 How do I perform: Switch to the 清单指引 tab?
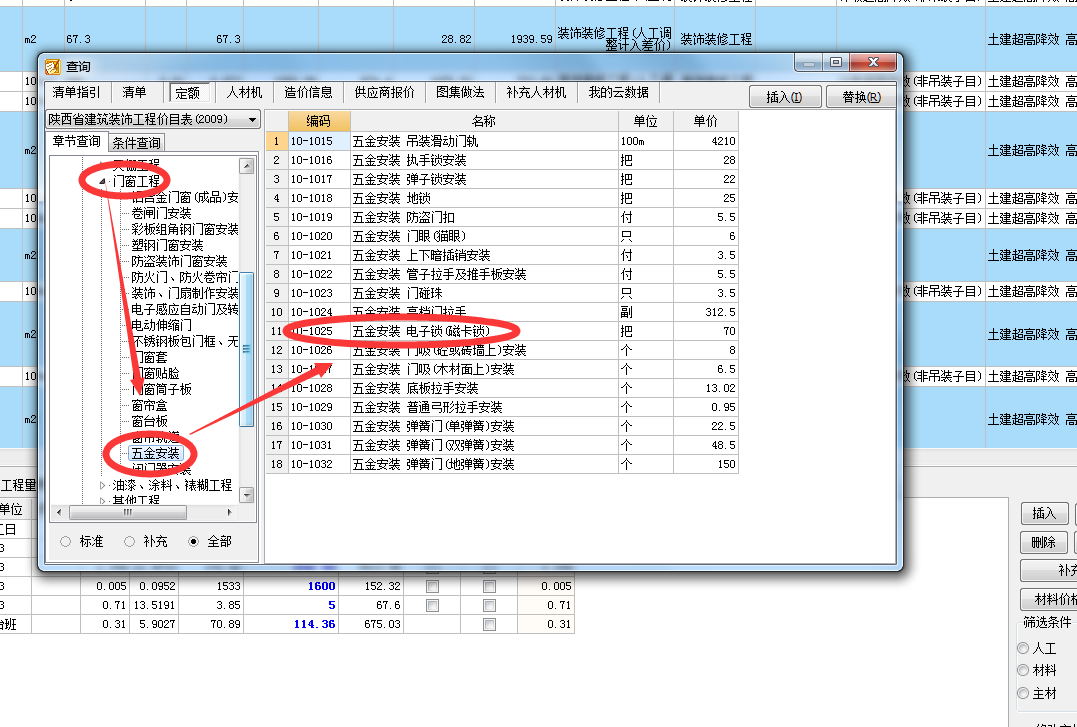tap(76, 92)
